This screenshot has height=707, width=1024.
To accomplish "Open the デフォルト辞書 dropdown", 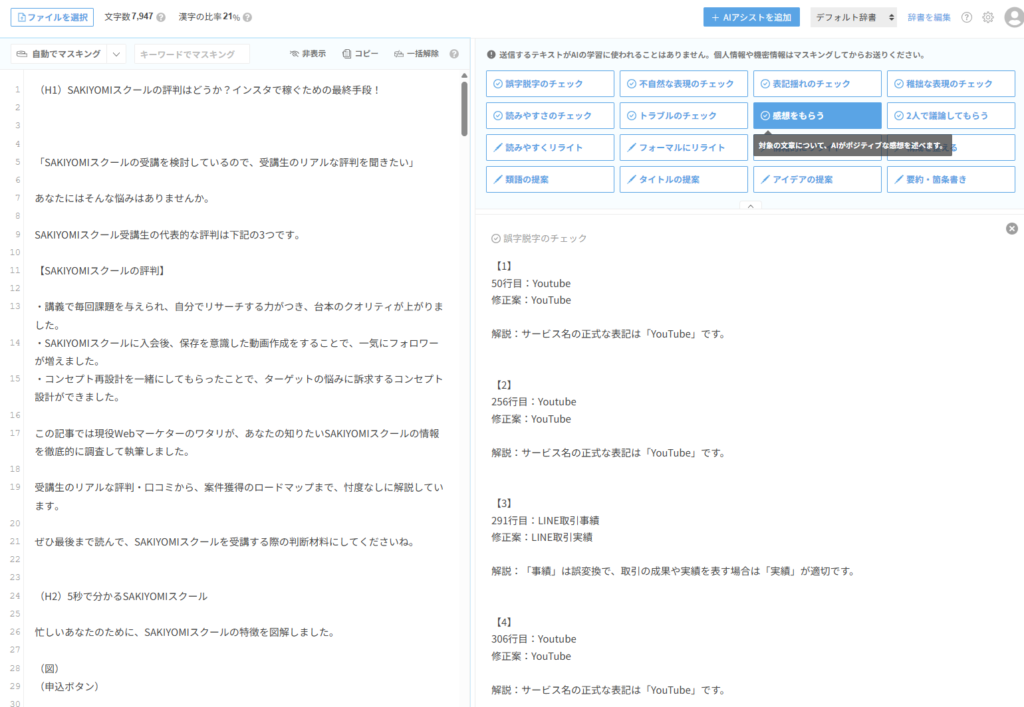I will 854,18.
